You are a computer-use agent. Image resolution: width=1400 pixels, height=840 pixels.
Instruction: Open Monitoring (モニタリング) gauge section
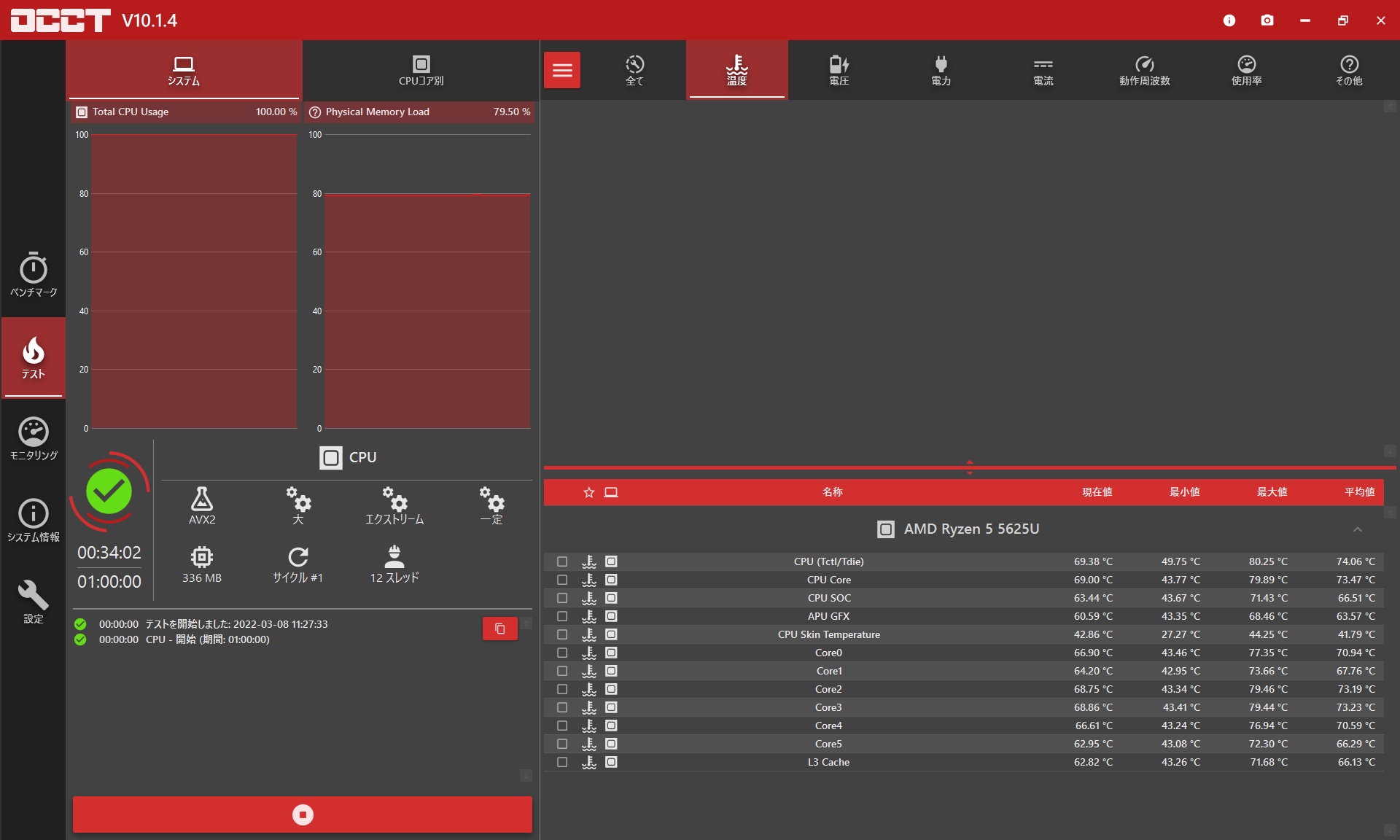tap(34, 438)
